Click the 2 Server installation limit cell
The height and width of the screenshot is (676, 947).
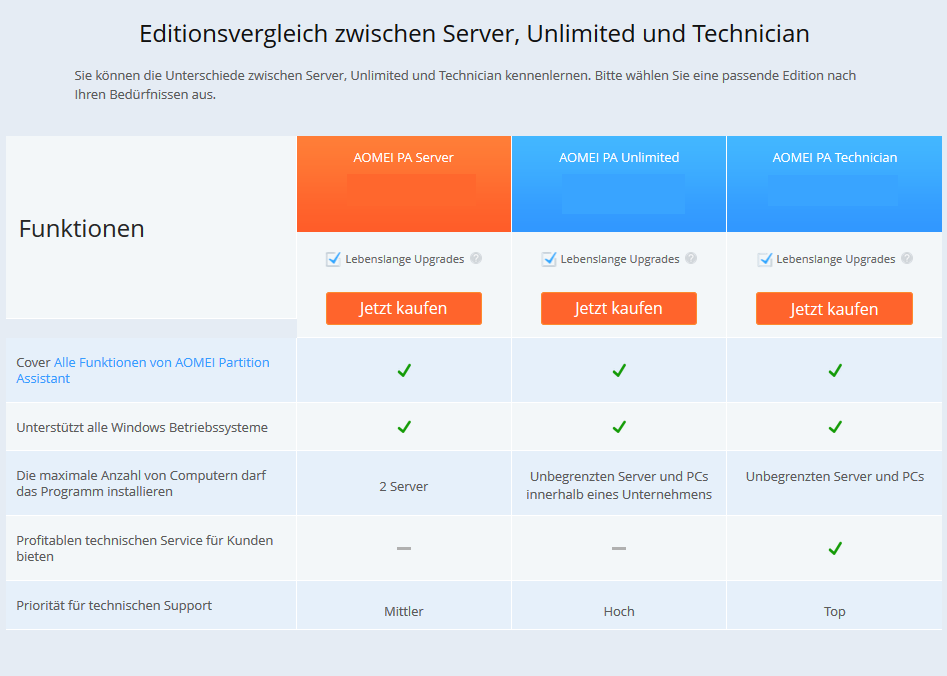coord(403,485)
